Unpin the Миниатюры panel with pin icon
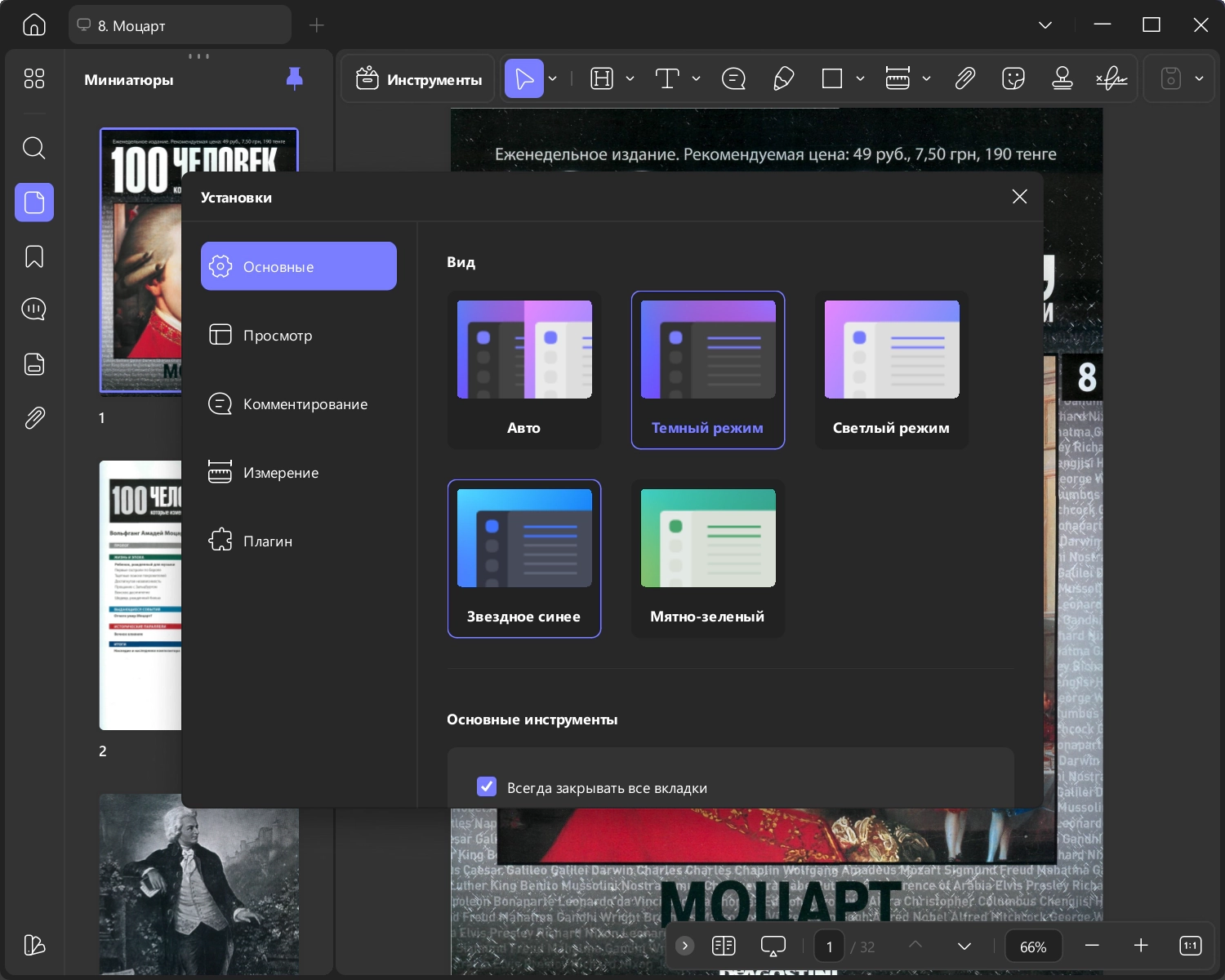 (x=295, y=78)
